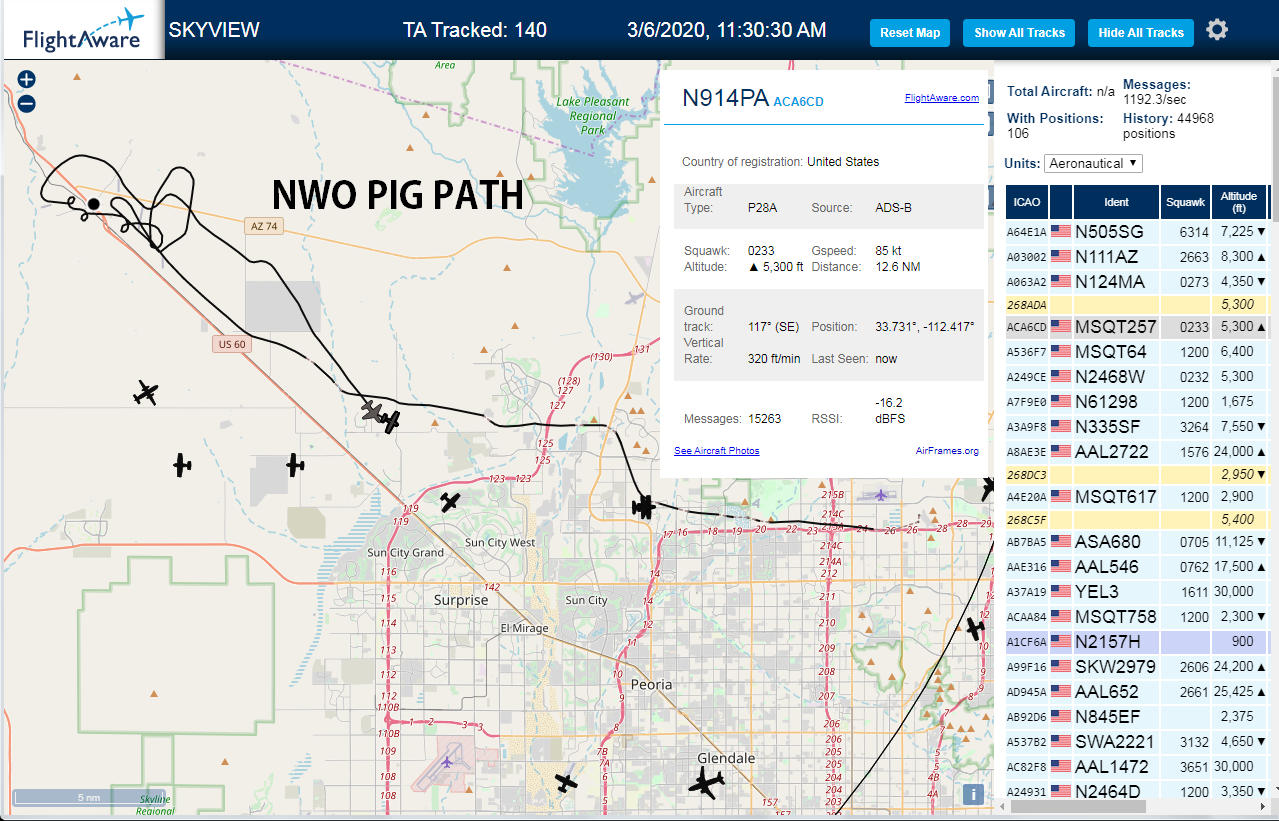
Task: Sort the table by Squawk column
Action: click(x=1185, y=202)
